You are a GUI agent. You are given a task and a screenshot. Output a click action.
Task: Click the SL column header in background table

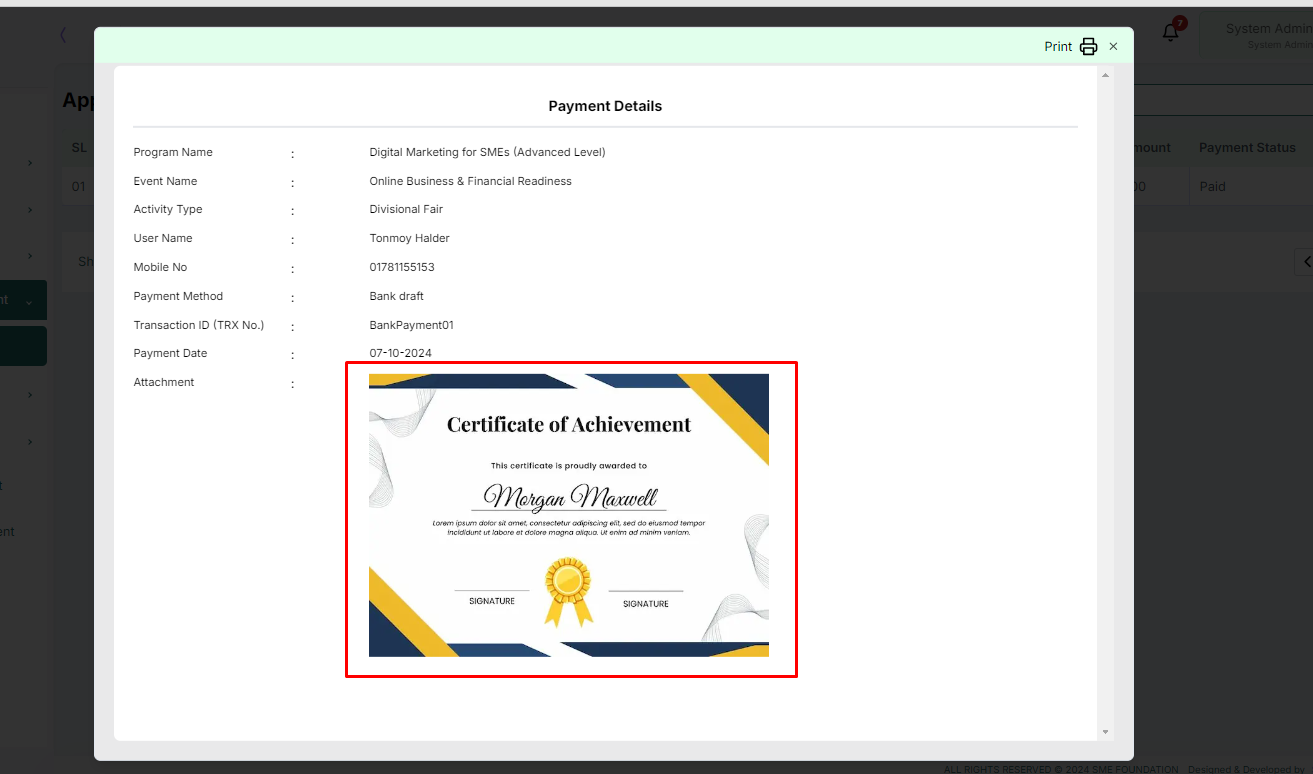(x=79, y=147)
